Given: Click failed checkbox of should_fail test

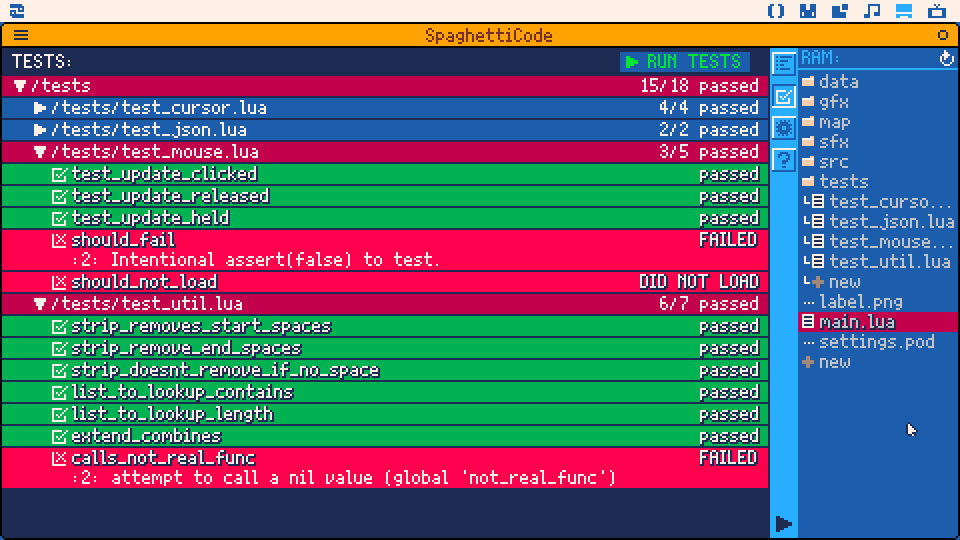Looking at the screenshot, I should pos(59,240).
